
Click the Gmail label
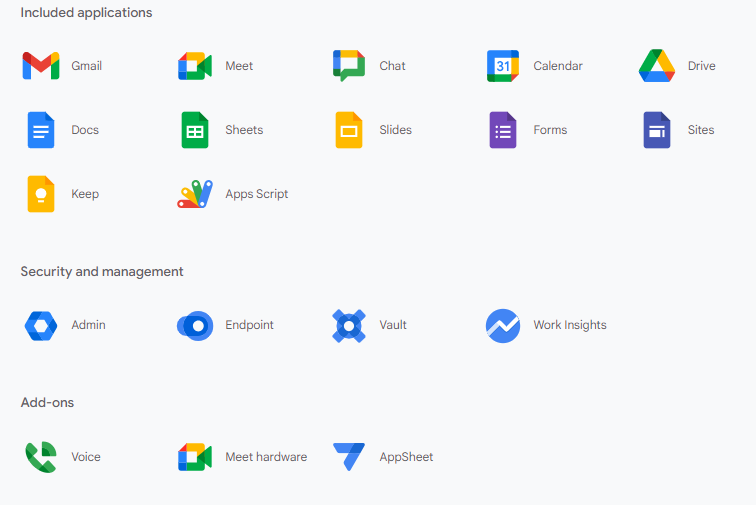[87, 66]
